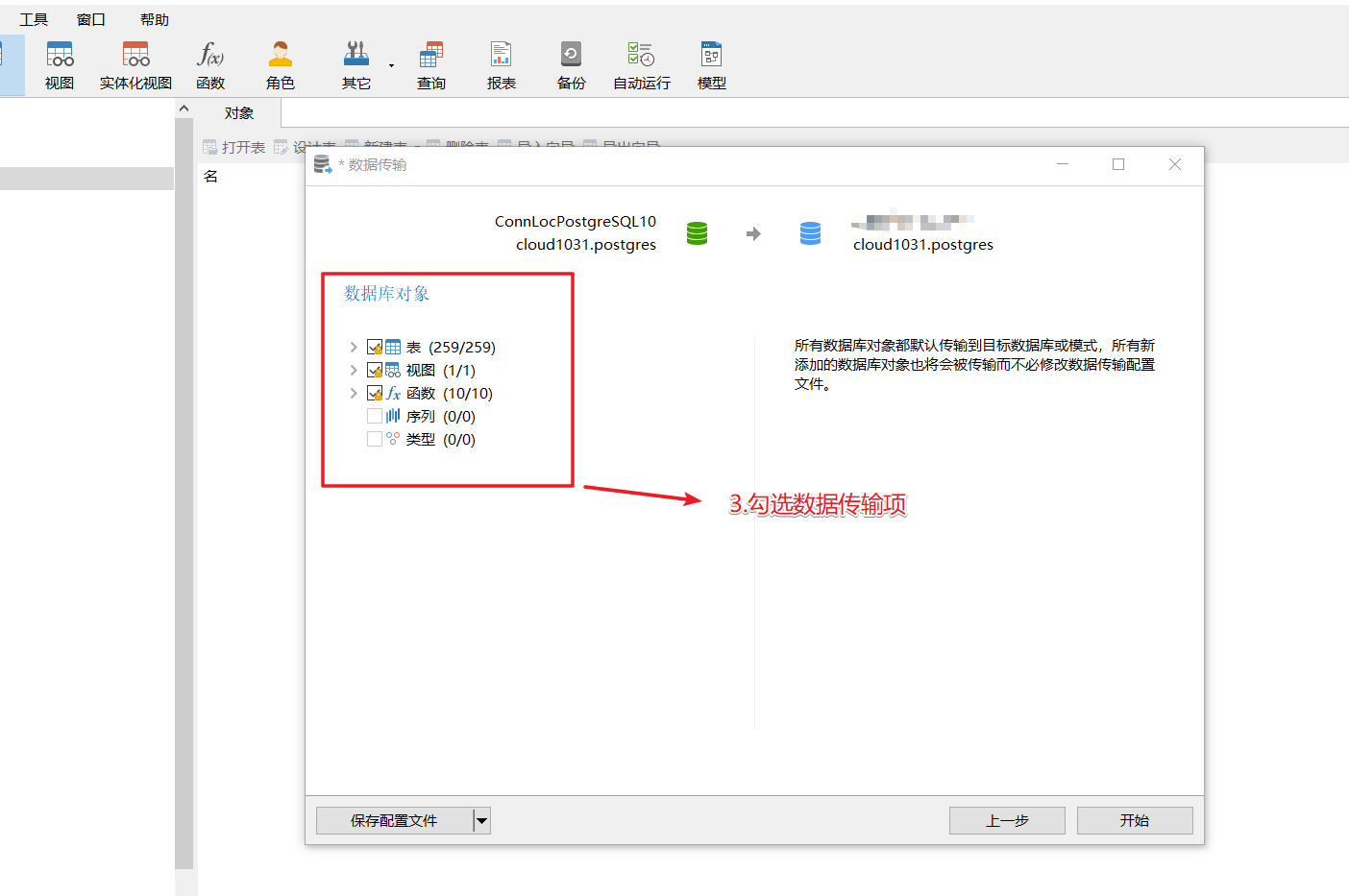Image resolution: width=1349 pixels, height=896 pixels.
Task: Open the 保存配置文件 dropdown arrow
Action: (x=482, y=821)
